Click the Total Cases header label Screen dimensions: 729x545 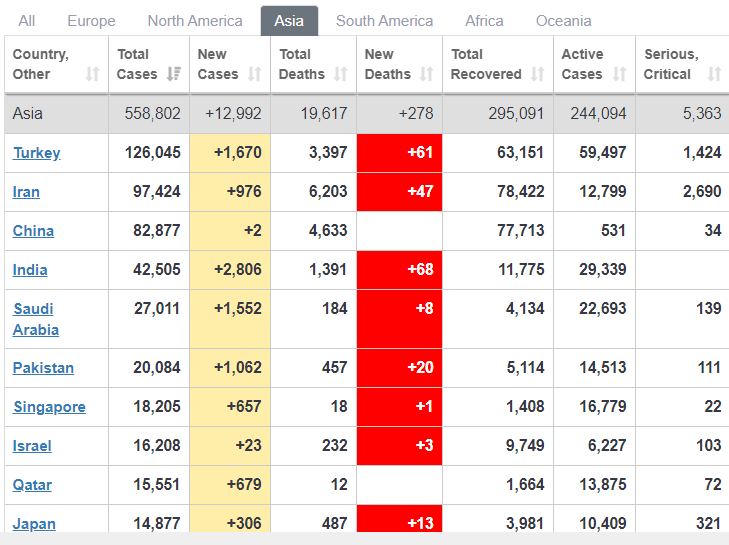coord(137,64)
